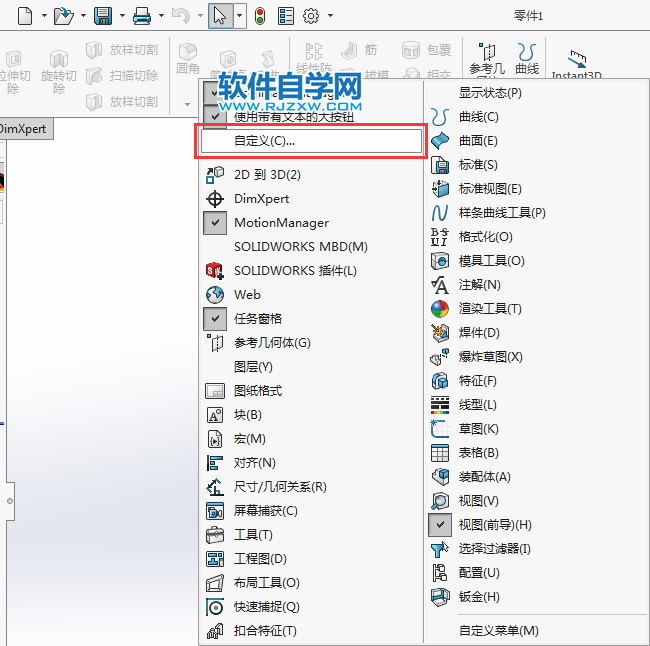The height and width of the screenshot is (646, 650).
Task: Activate the Select arrow tool
Action: click(220, 16)
